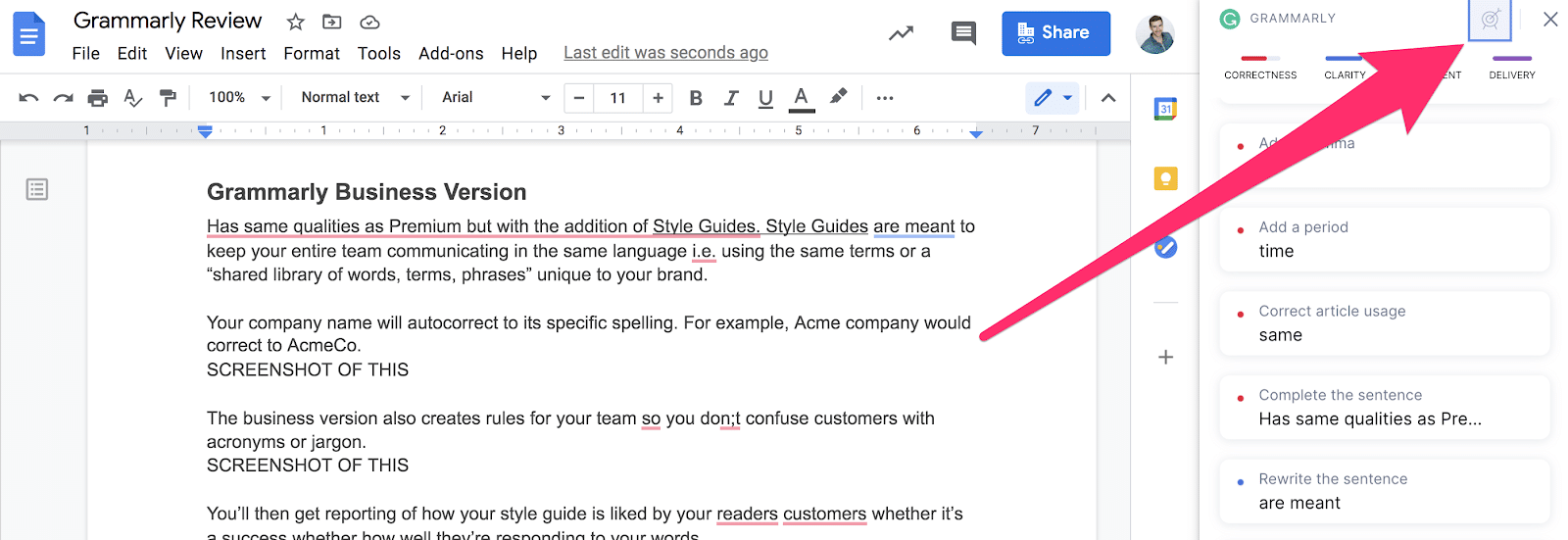1568x540 pixels.
Task: Open the zoom 100% dropdown
Action: coord(239,98)
